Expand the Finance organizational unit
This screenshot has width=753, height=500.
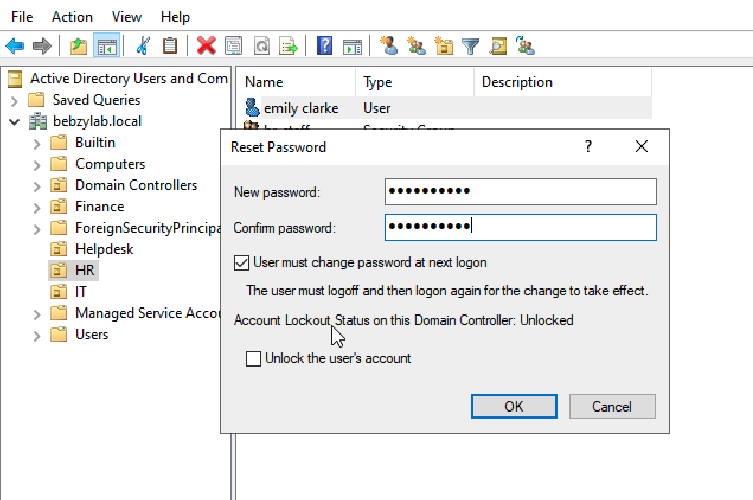37,207
